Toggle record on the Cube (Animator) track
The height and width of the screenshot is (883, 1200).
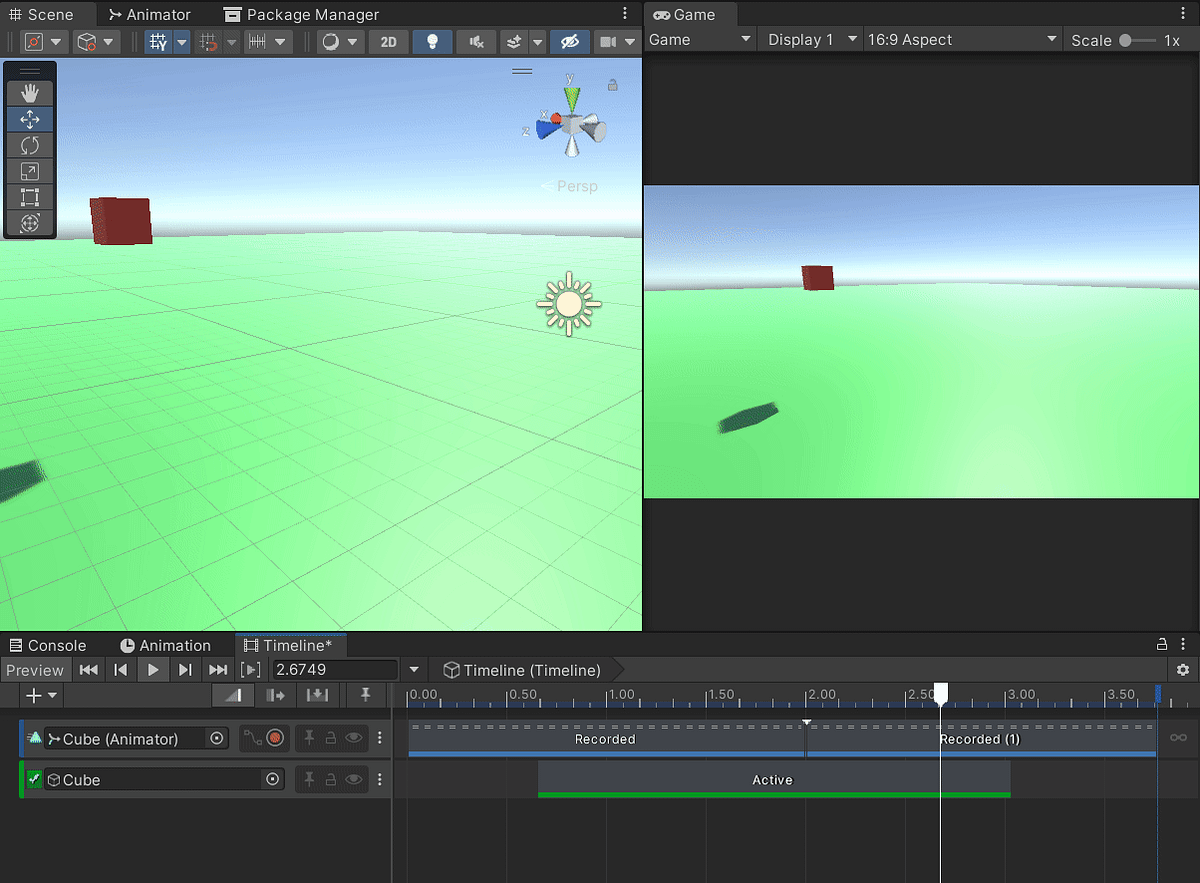pos(275,739)
